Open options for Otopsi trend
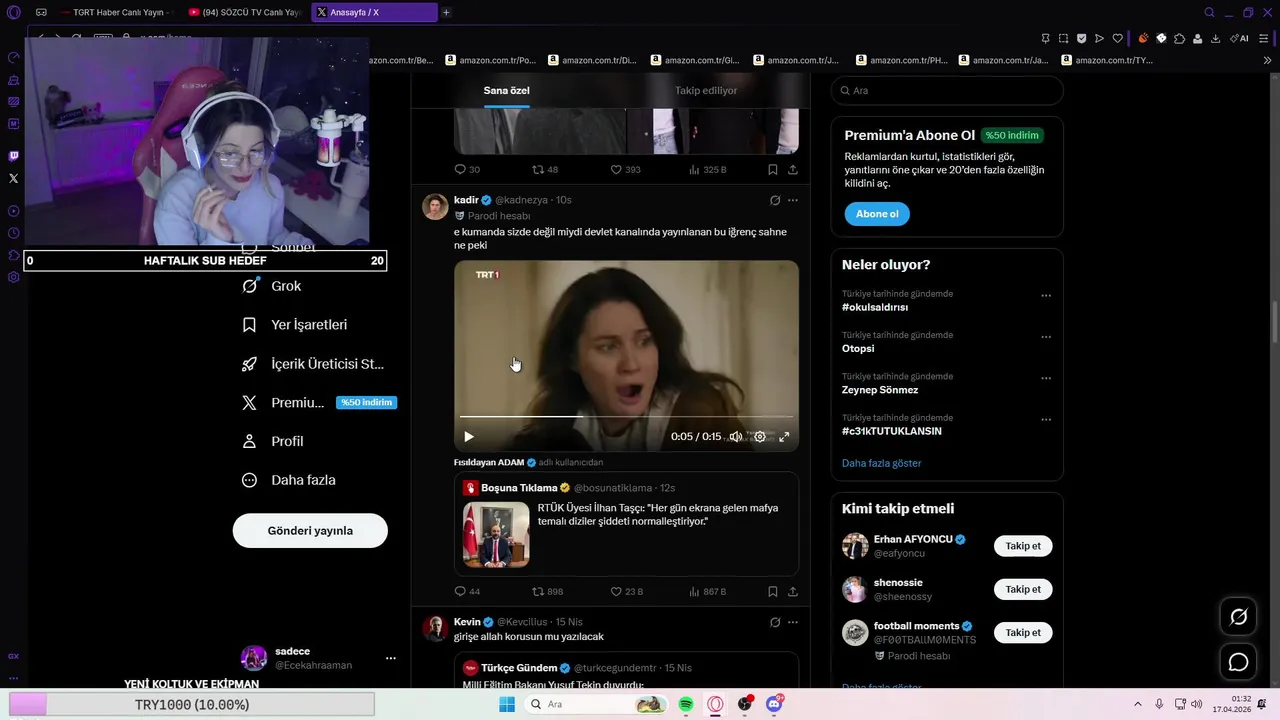1280x720 pixels. [1046, 337]
